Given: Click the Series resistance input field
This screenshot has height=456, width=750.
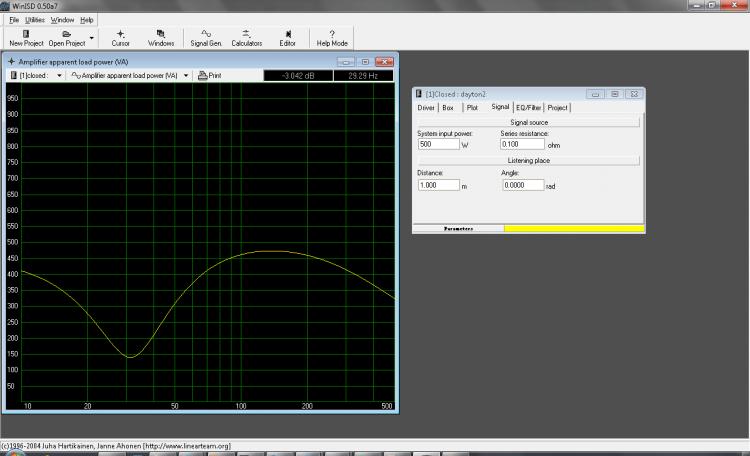Looking at the screenshot, I should 522,144.
